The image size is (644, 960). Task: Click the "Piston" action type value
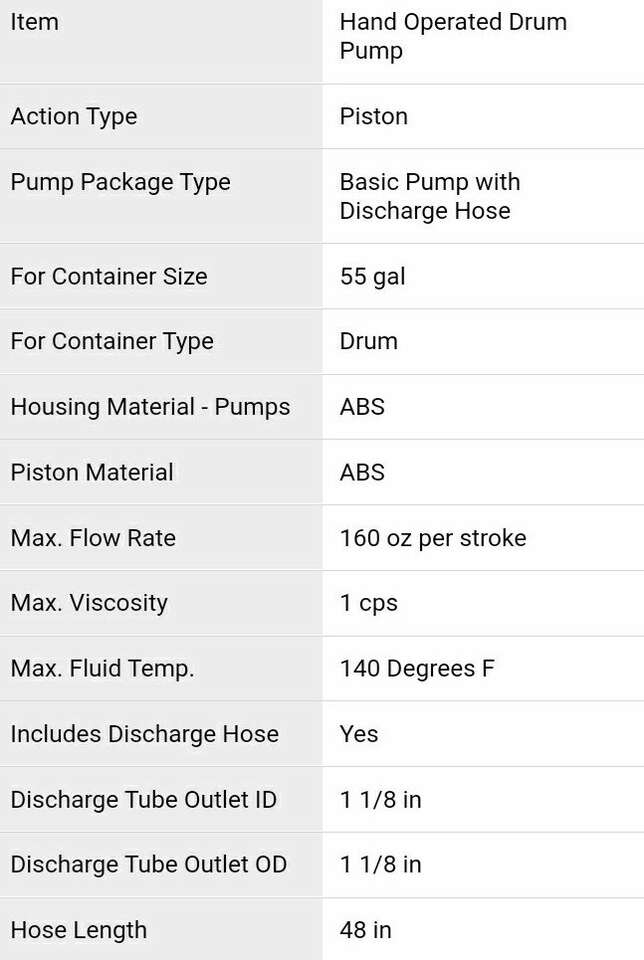point(374,116)
